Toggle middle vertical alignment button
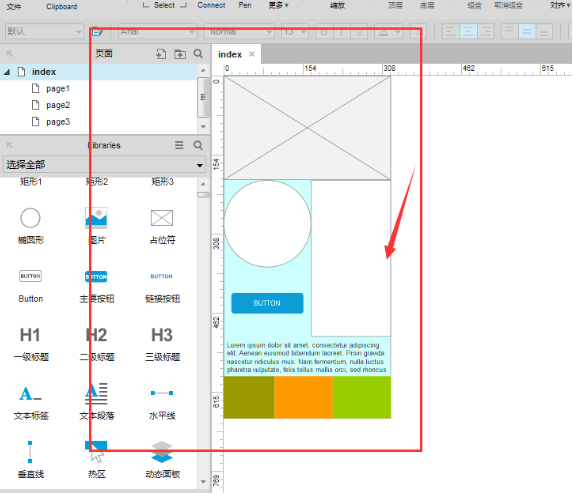 pyautogui.click(x=527, y=31)
